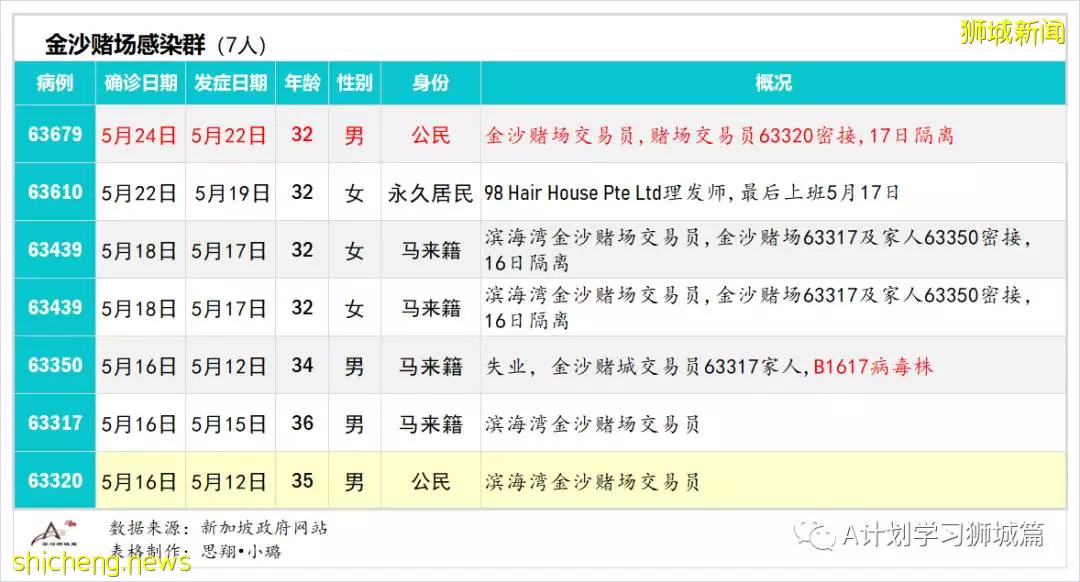Click age 32 in row 63610

pos(302,192)
